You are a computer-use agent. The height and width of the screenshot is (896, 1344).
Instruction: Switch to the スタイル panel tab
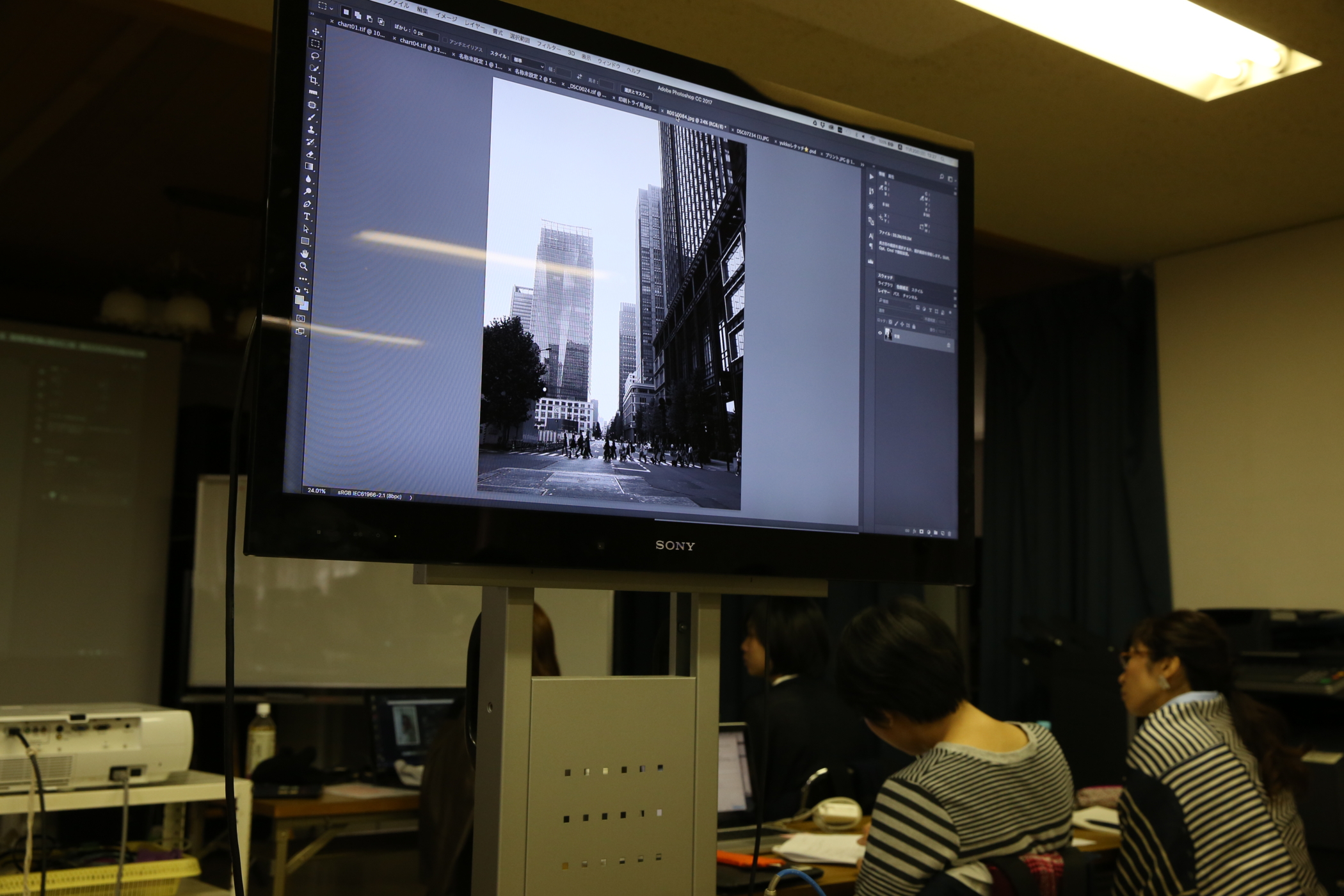coord(917,291)
